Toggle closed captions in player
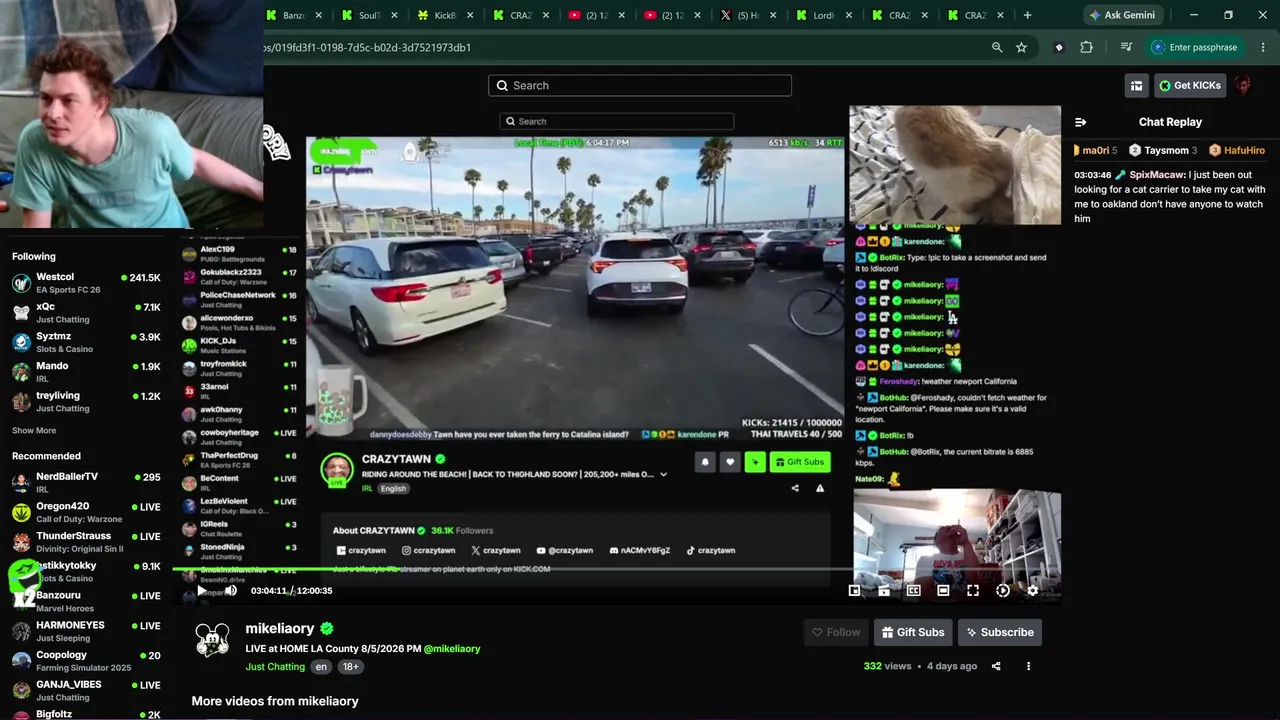Image resolution: width=1280 pixels, height=720 pixels. 913,591
